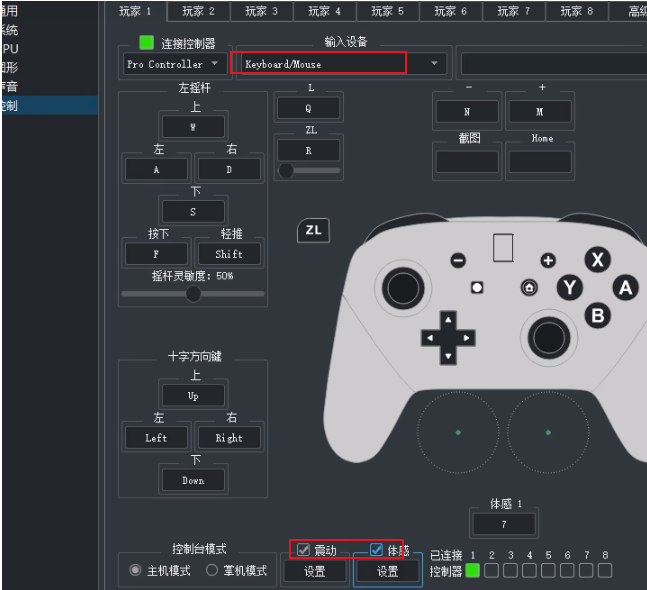Switch to the 玩家 2 tab
Viewport: 647px width, 590px height.
(x=198, y=11)
